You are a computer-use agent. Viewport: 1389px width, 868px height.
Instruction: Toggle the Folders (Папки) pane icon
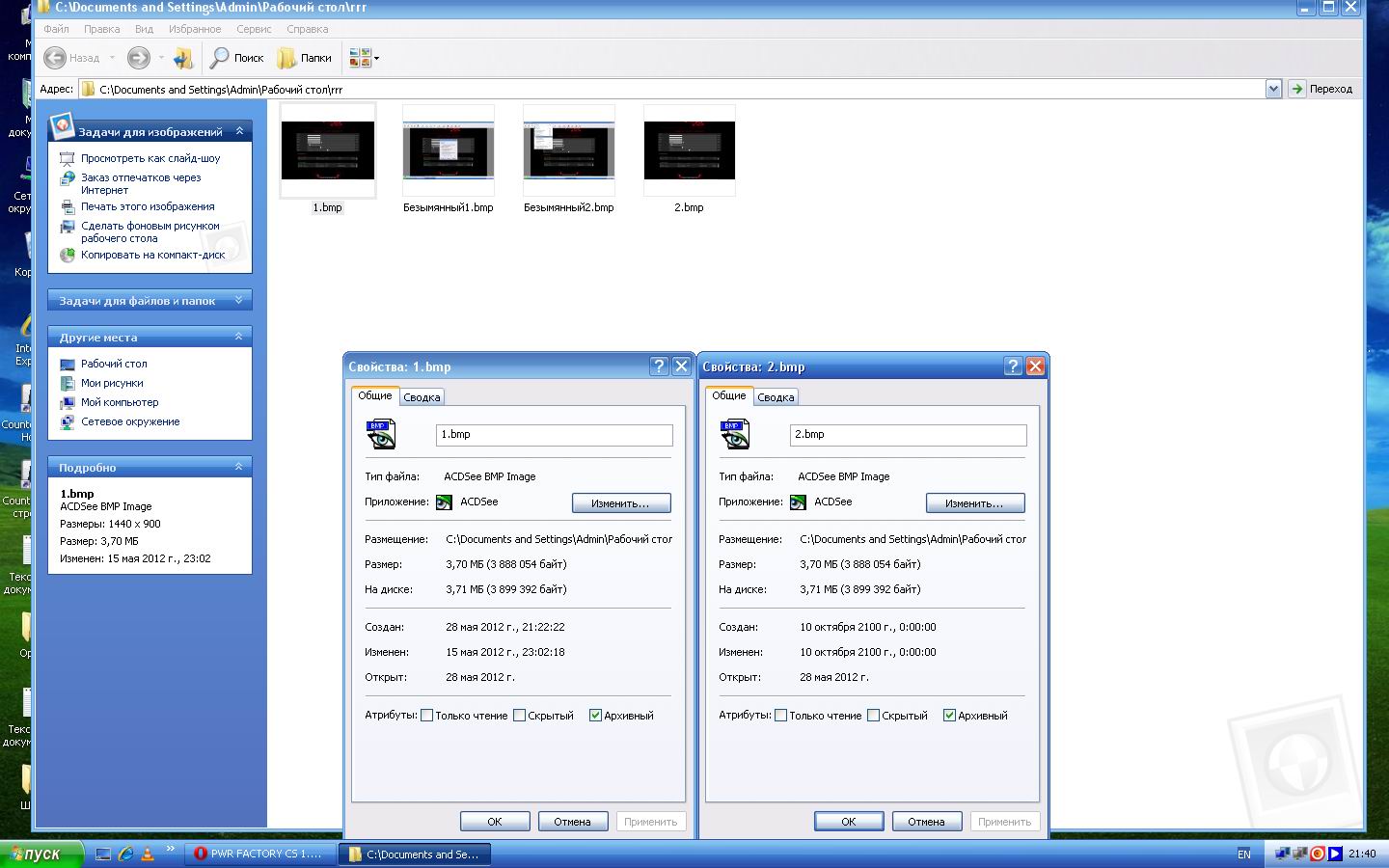pyautogui.click(x=286, y=58)
